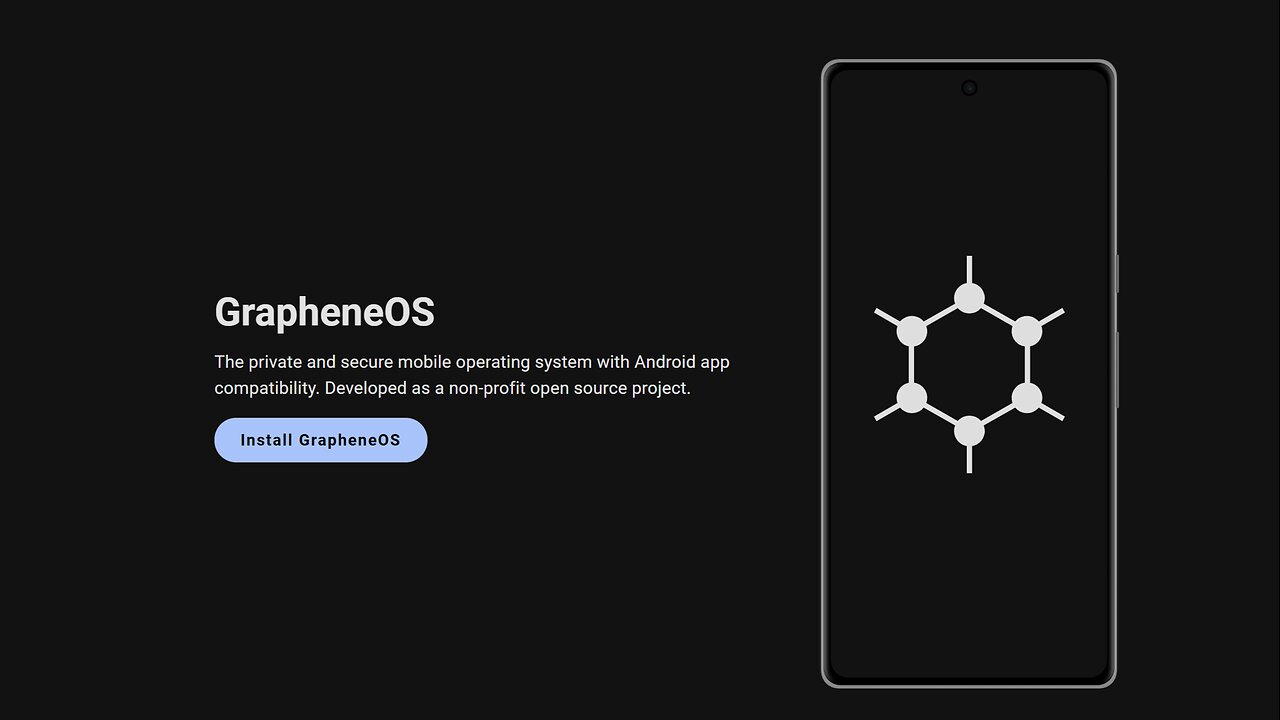Click the top vertical spoke of the logo

coord(969,269)
